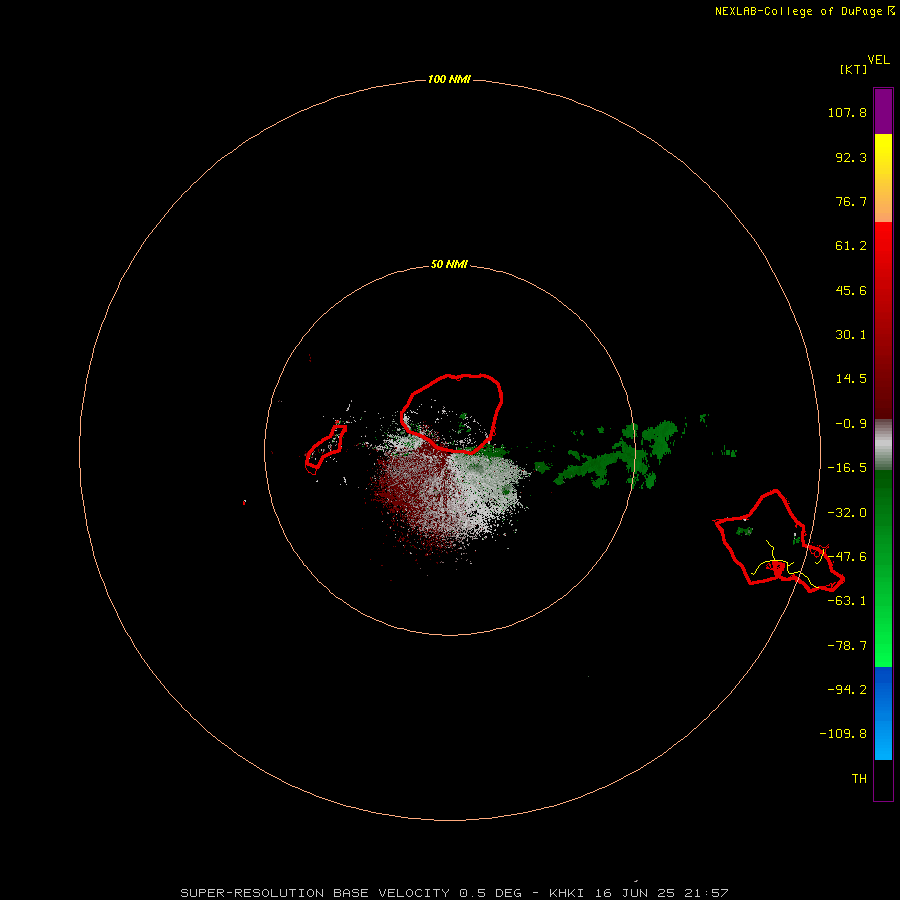Click the 100 NMI range ring label

[x=449, y=79]
